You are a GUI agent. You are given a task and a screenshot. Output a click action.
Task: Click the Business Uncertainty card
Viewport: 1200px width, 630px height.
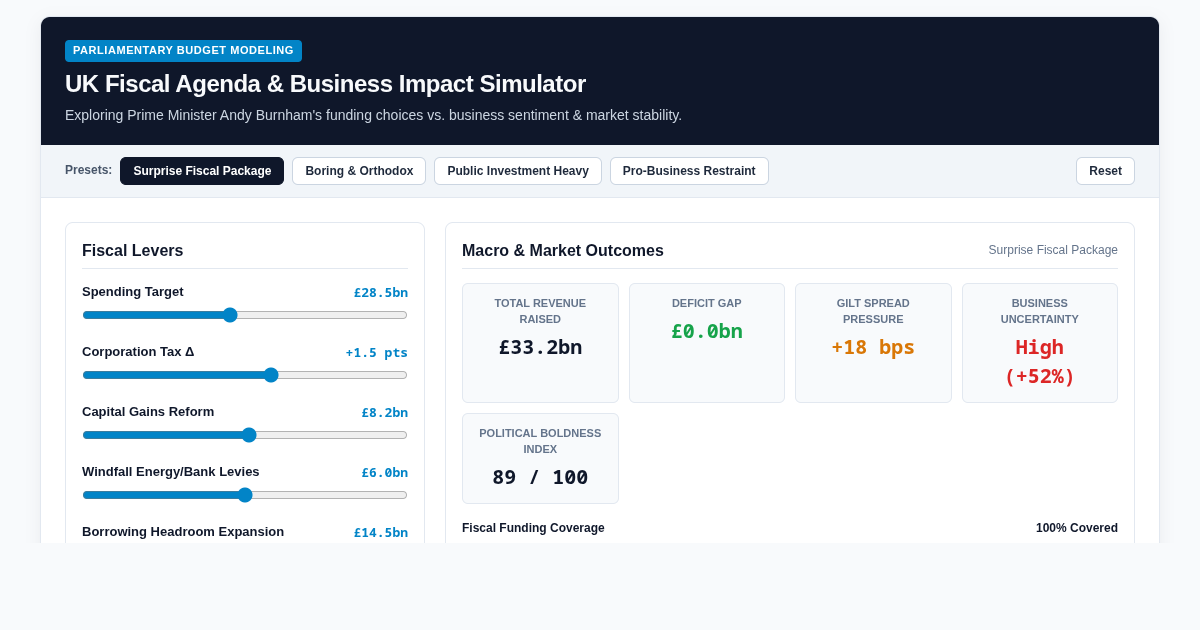coord(1040,343)
